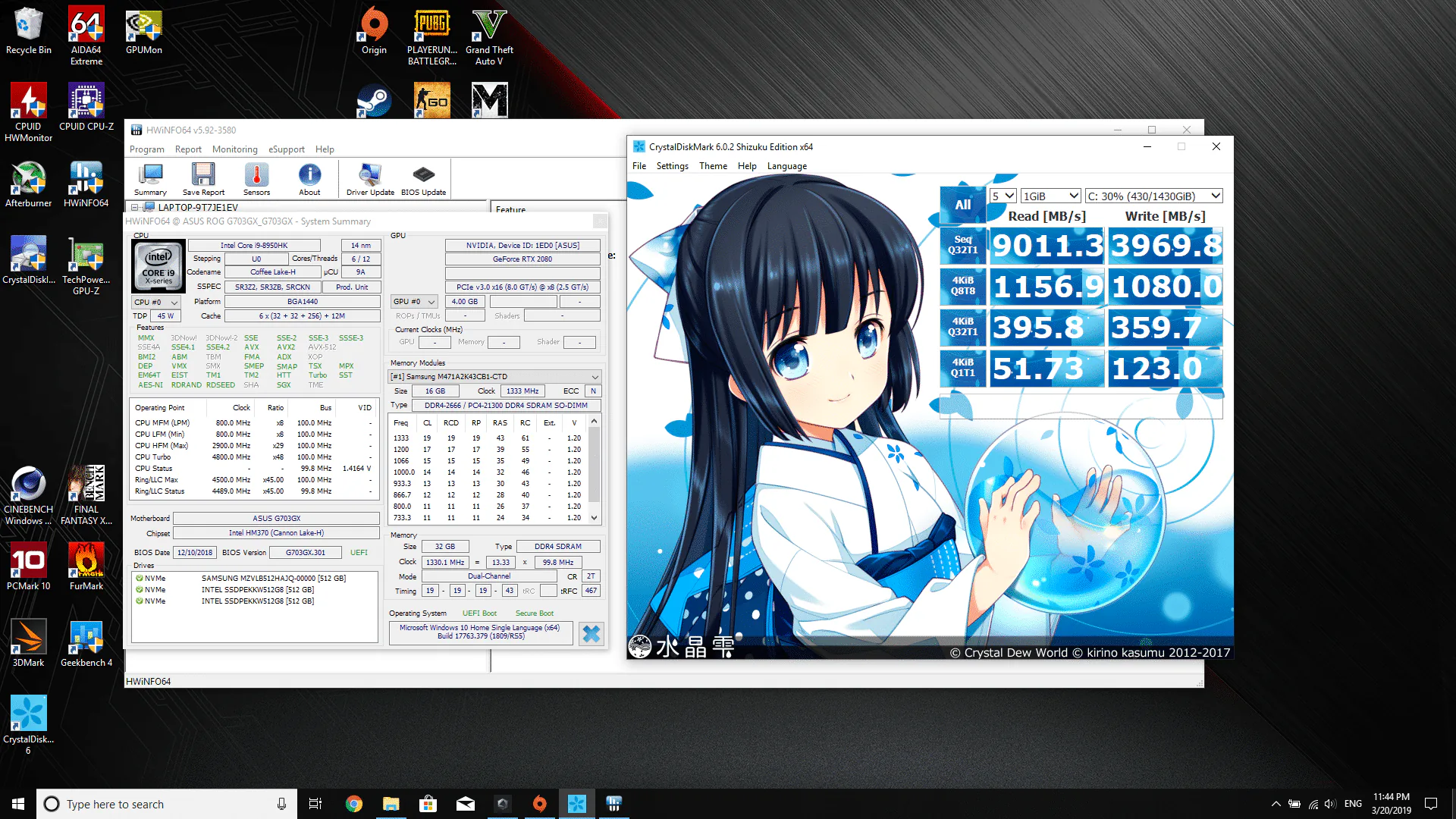Open the Language menu in CrystalDiskMark
1456x819 pixels.
[786, 166]
